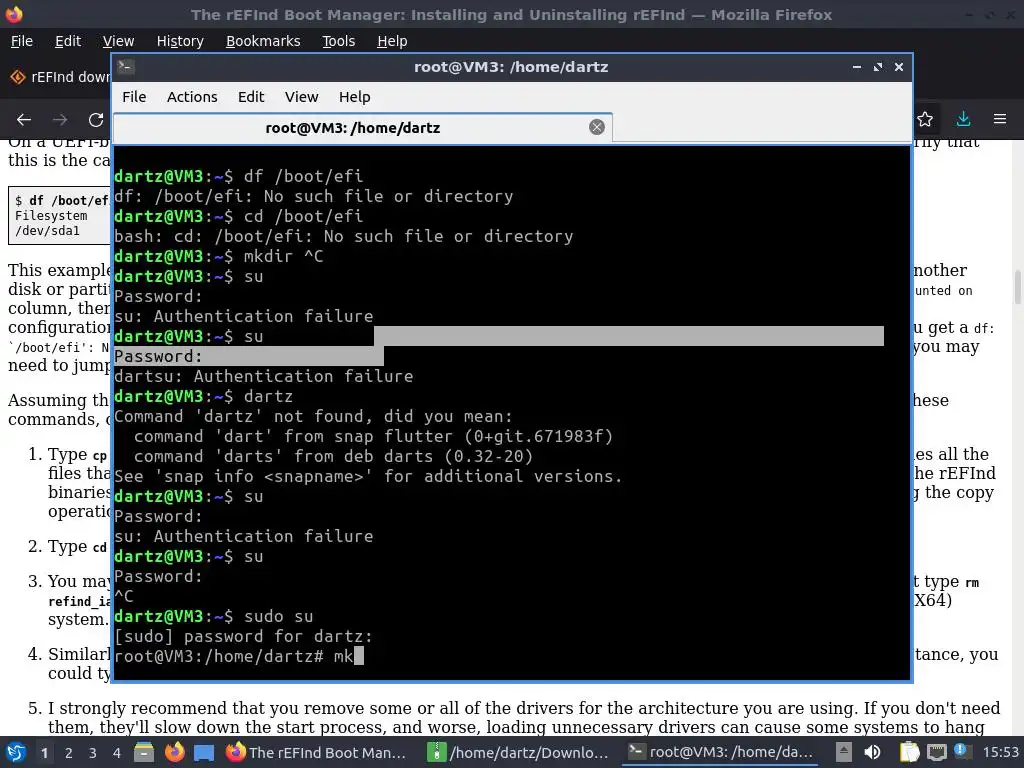This screenshot has height=768, width=1024.
Task: Activate the rEFInd Boot Manager Firefox taskbar entry
Action: [318, 752]
